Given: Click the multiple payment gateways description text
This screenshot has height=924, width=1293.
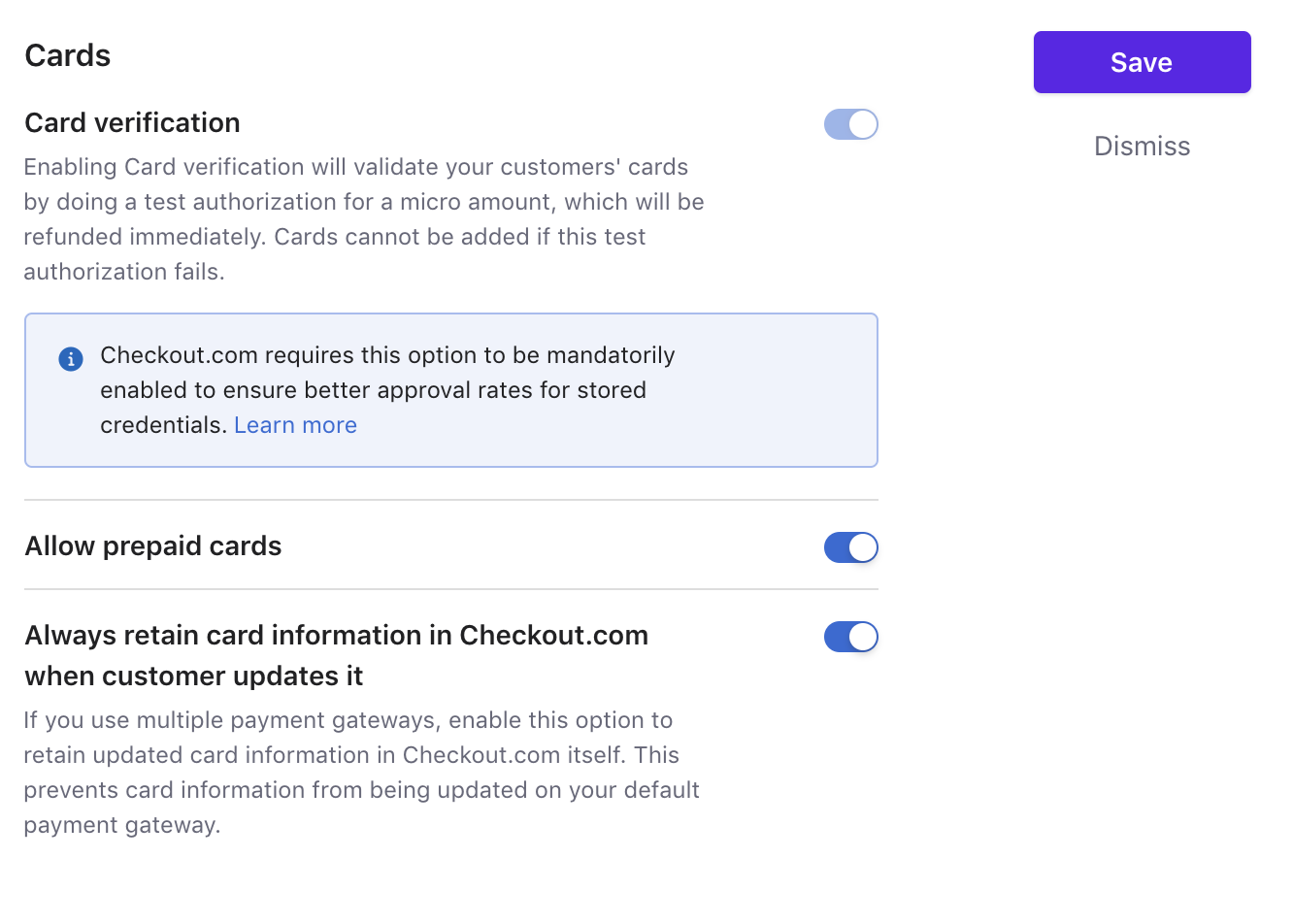Looking at the screenshot, I should click(361, 773).
